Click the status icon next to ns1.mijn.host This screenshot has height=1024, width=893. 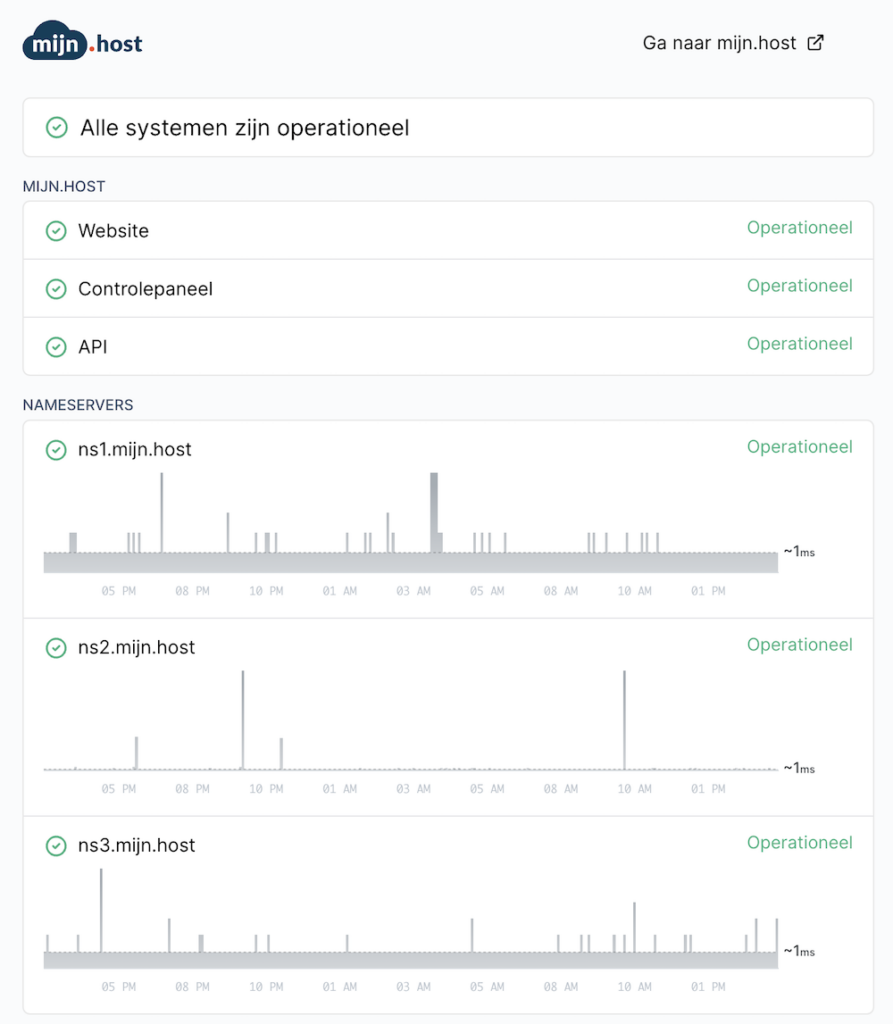click(56, 449)
